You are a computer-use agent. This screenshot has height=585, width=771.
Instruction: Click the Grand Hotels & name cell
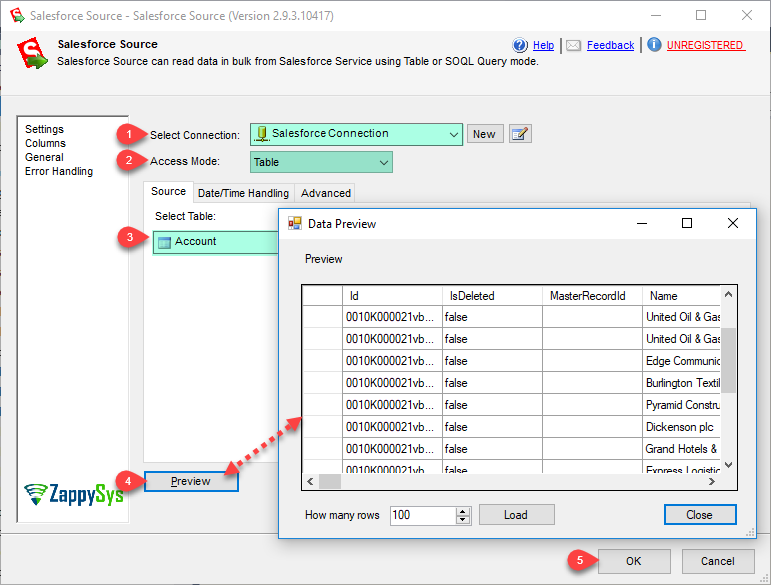(x=682, y=449)
